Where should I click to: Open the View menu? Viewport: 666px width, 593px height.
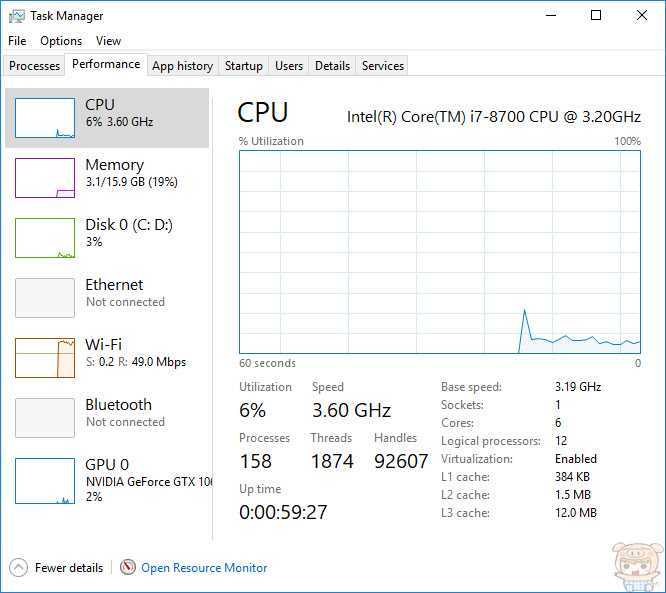tap(108, 41)
